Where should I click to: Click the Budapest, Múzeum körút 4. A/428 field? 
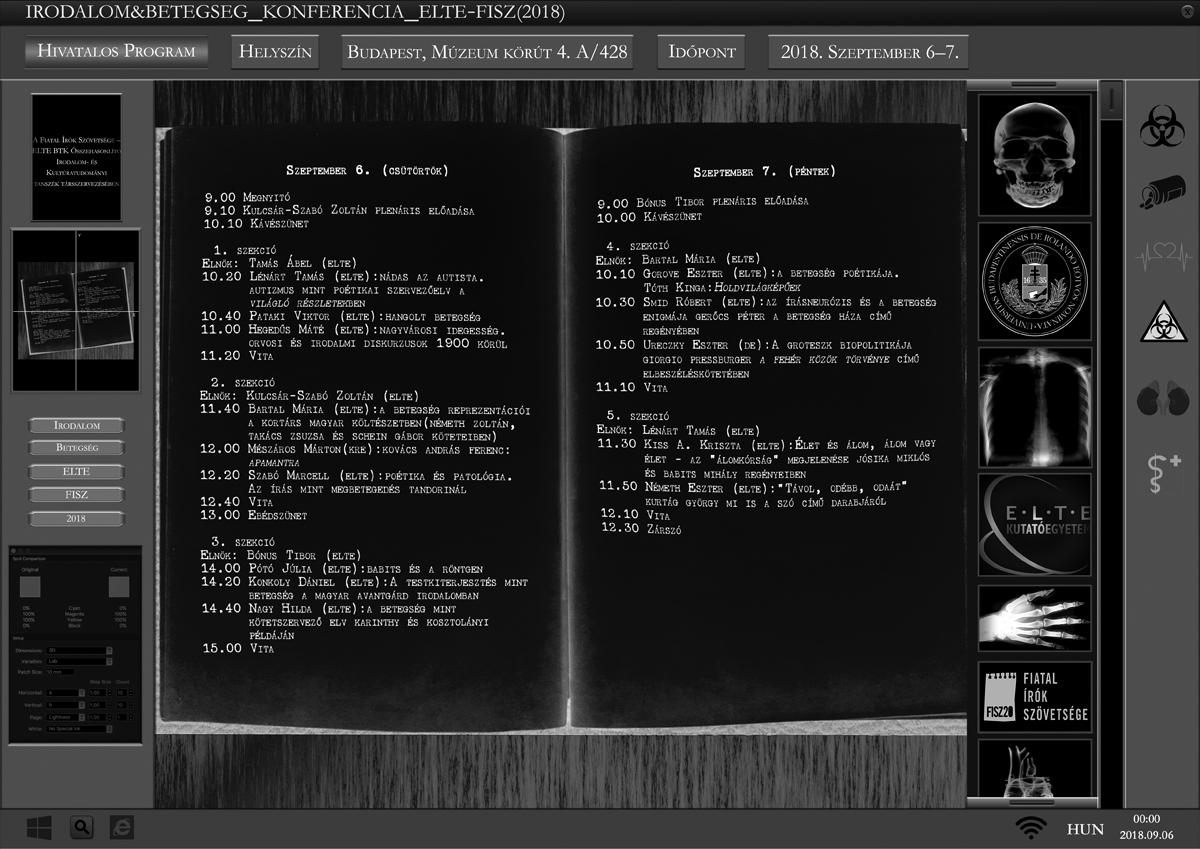coord(488,53)
